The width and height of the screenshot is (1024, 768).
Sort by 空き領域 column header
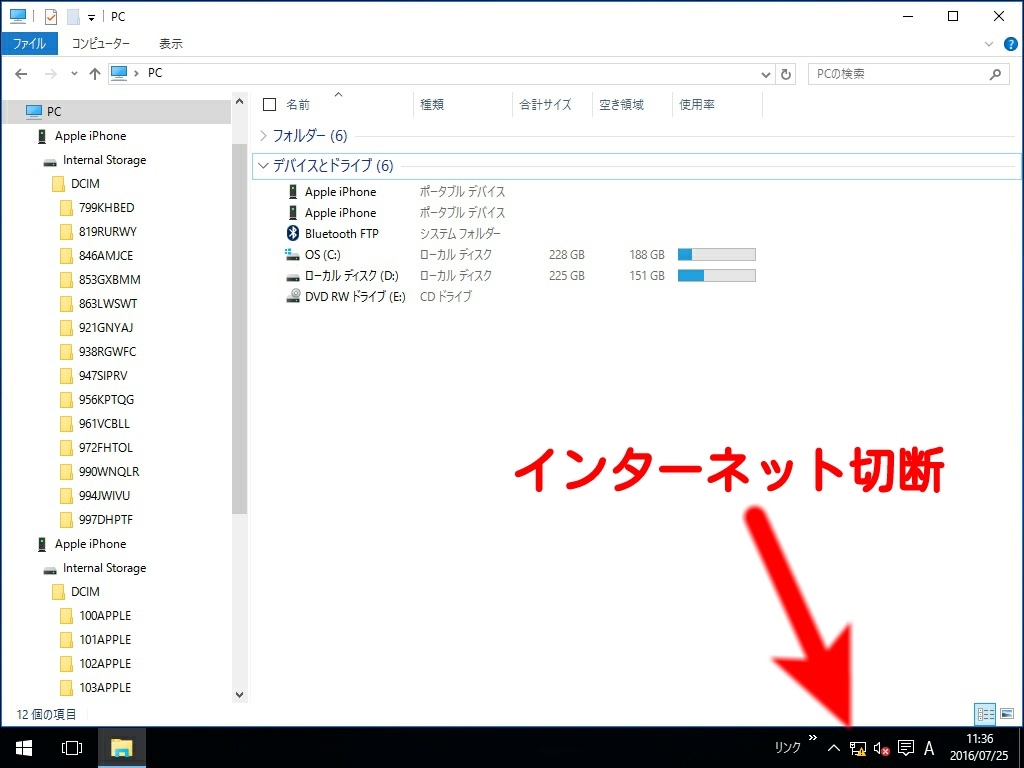[x=622, y=104]
